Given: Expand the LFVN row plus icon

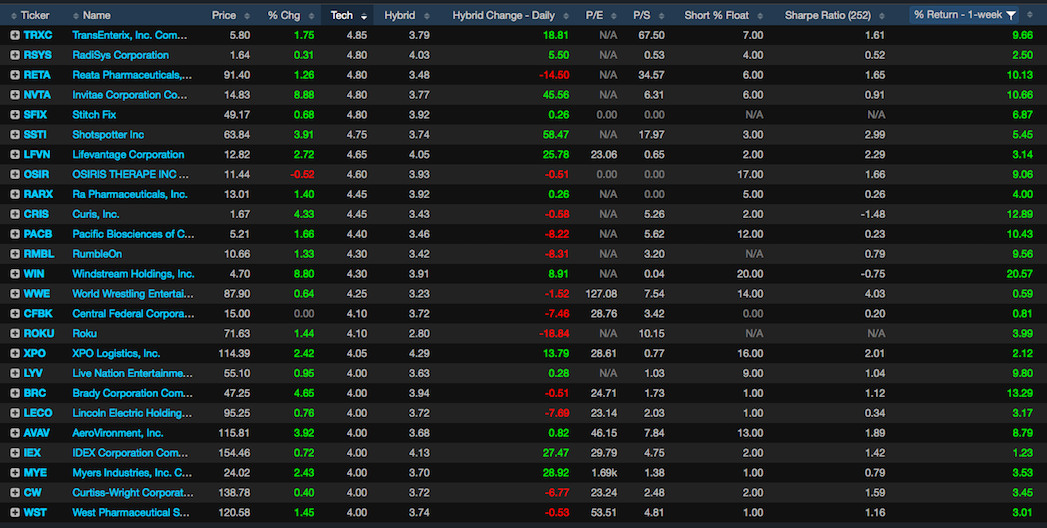Looking at the screenshot, I should click(15, 155).
